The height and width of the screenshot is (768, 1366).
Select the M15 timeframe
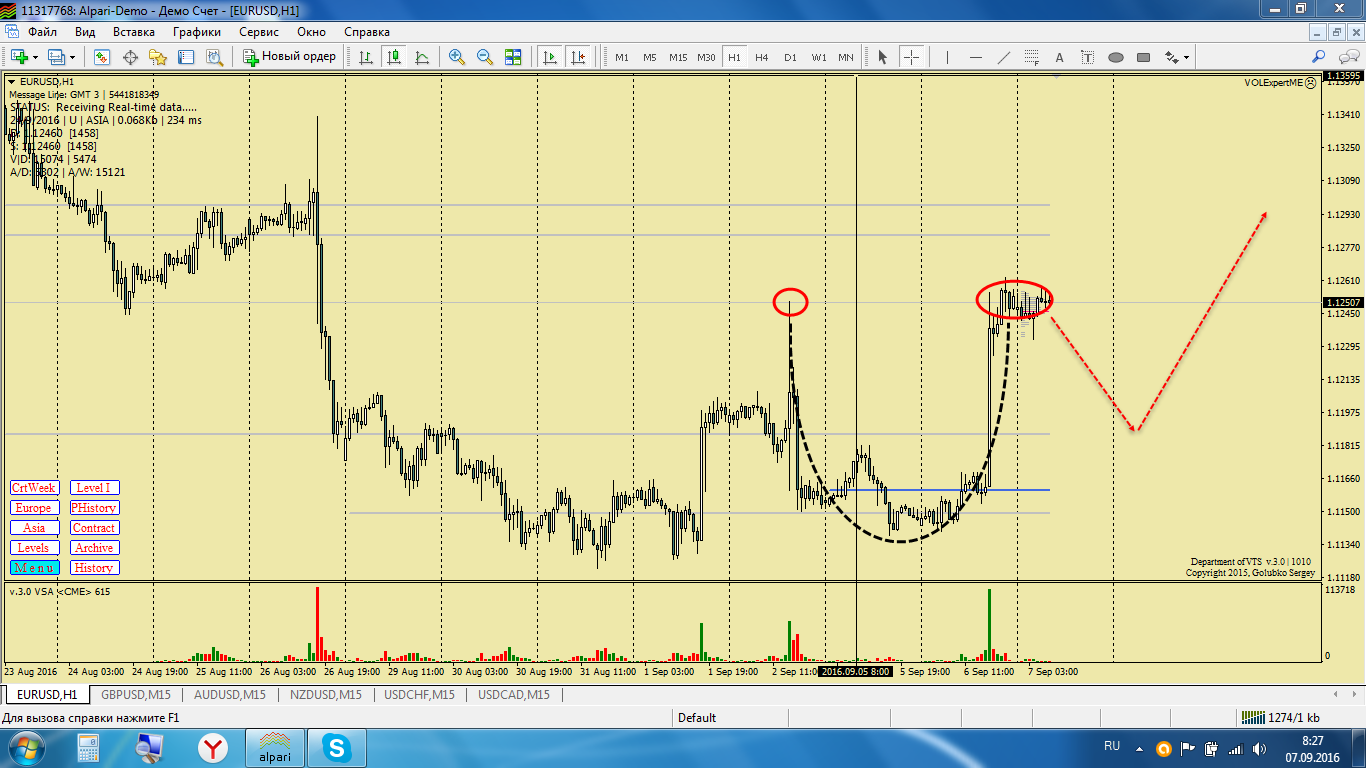pyautogui.click(x=678, y=57)
